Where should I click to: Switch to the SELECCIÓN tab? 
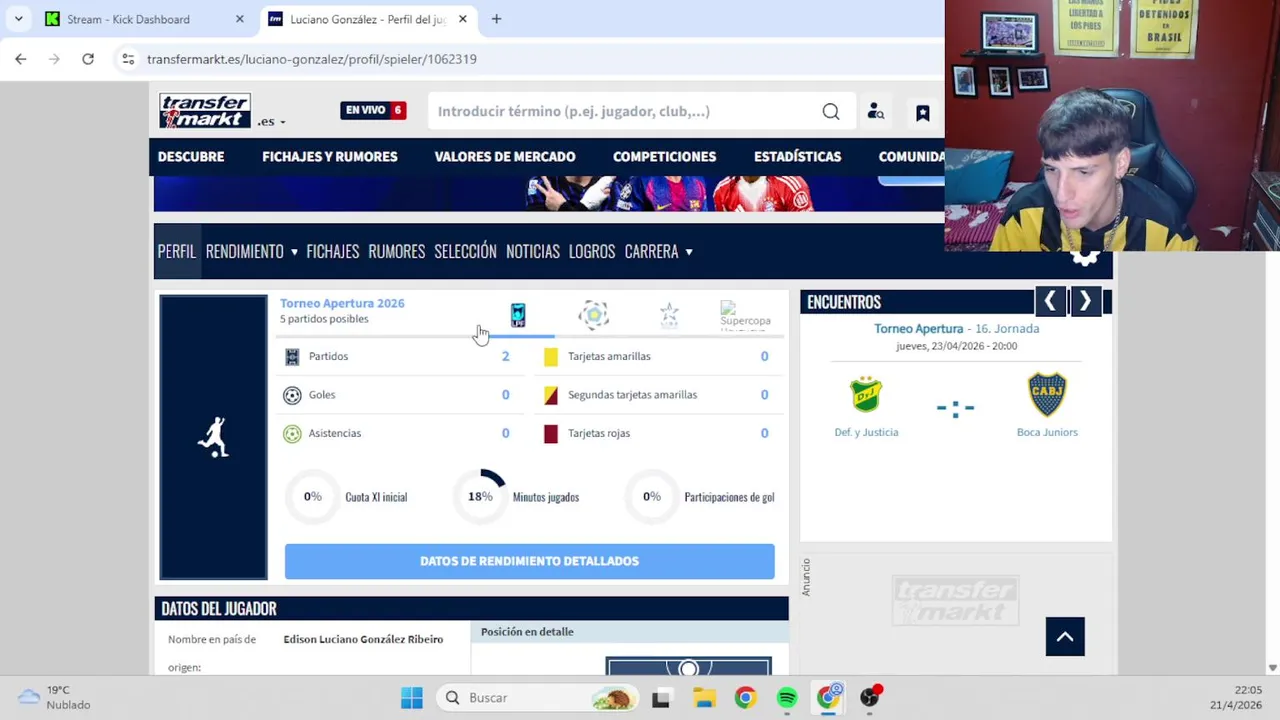[x=465, y=251]
